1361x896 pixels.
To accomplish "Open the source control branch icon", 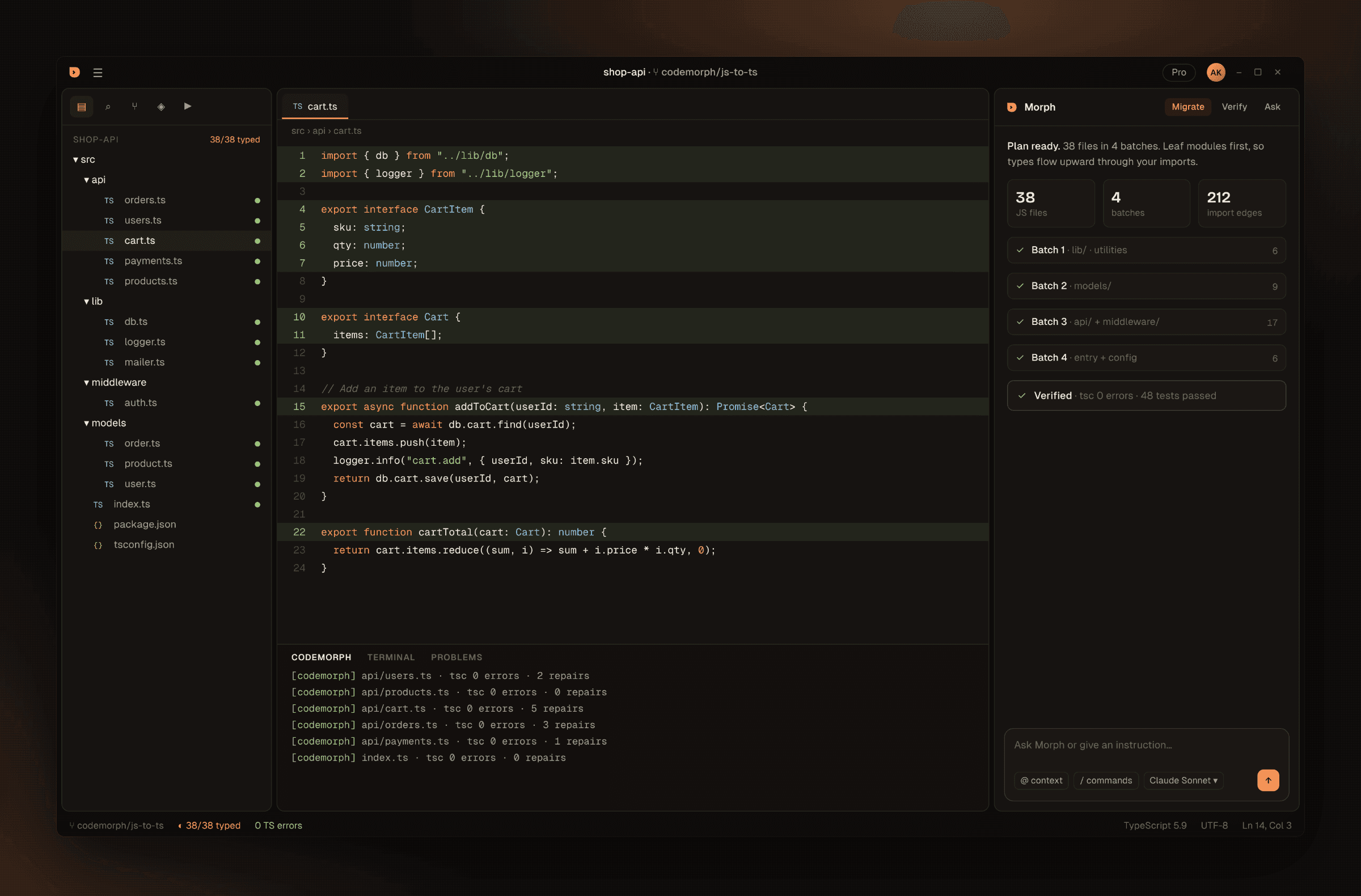I will click(x=134, y=107).
